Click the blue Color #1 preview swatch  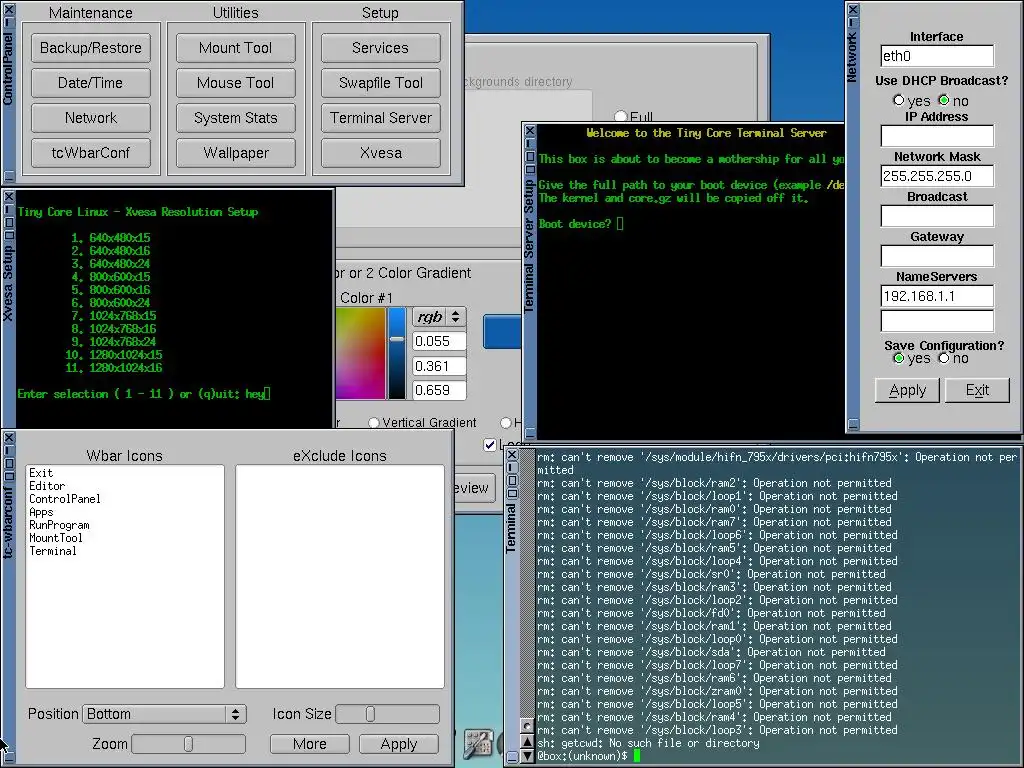tap(502, 331)
